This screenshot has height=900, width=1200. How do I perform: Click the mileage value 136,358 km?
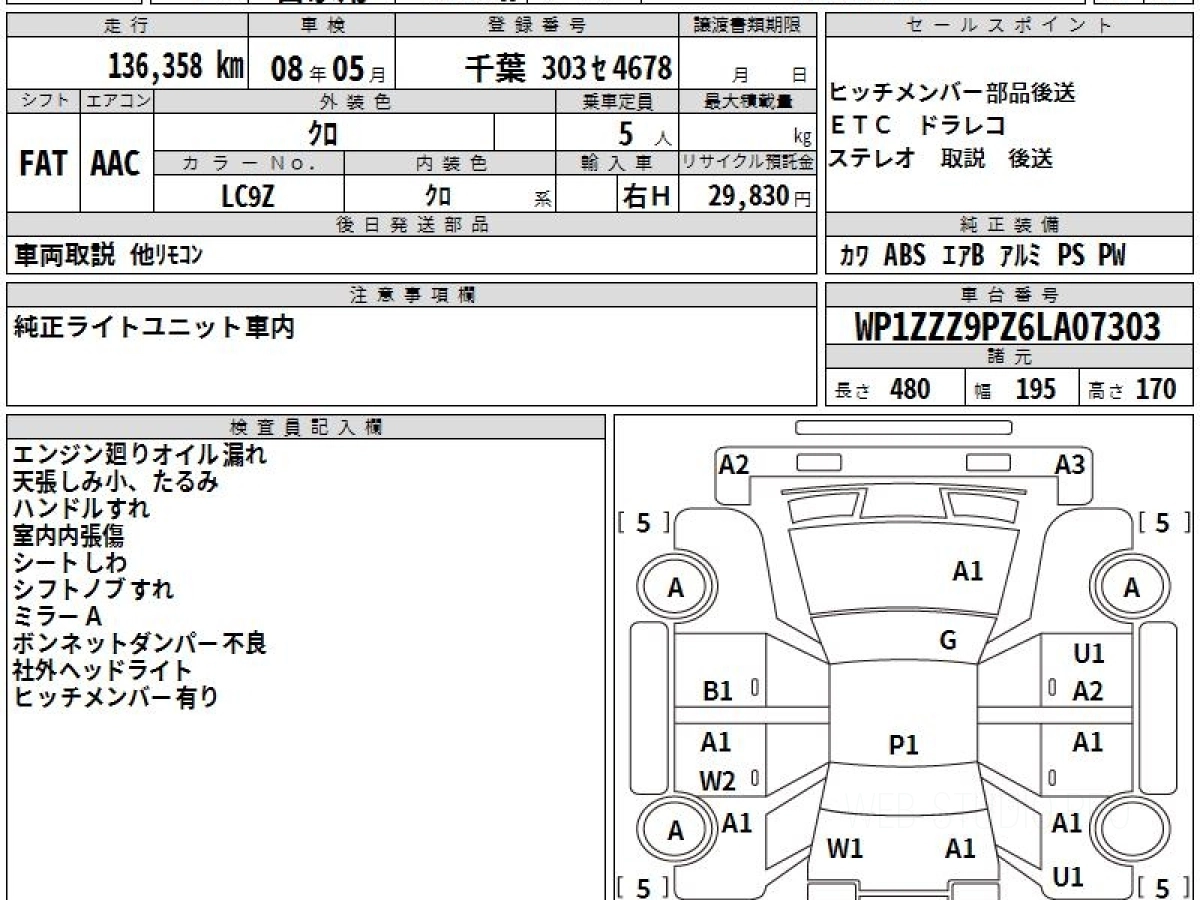[175, 67]
